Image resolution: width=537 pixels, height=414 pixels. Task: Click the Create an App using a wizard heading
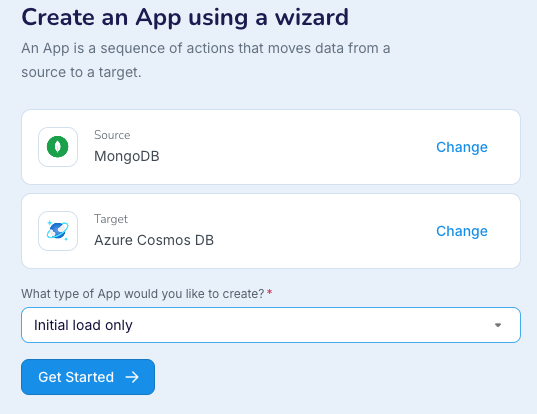(x=185, y=17)
